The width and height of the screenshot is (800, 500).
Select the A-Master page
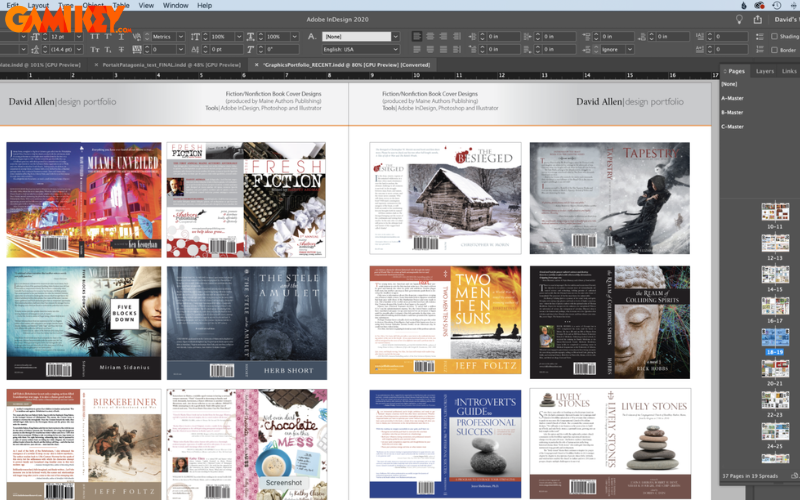click(x=733, y=98)
